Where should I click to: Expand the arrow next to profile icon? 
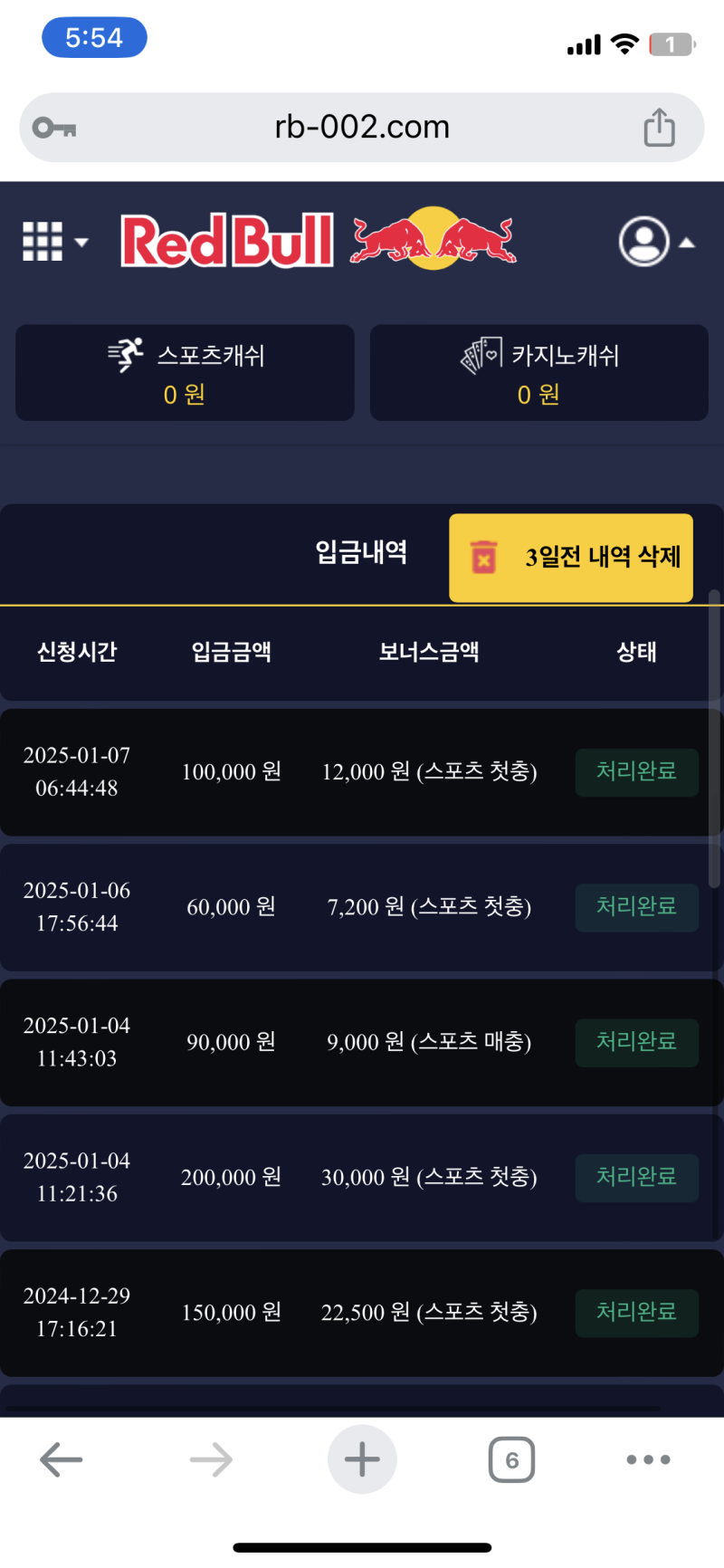pos(687,243)
